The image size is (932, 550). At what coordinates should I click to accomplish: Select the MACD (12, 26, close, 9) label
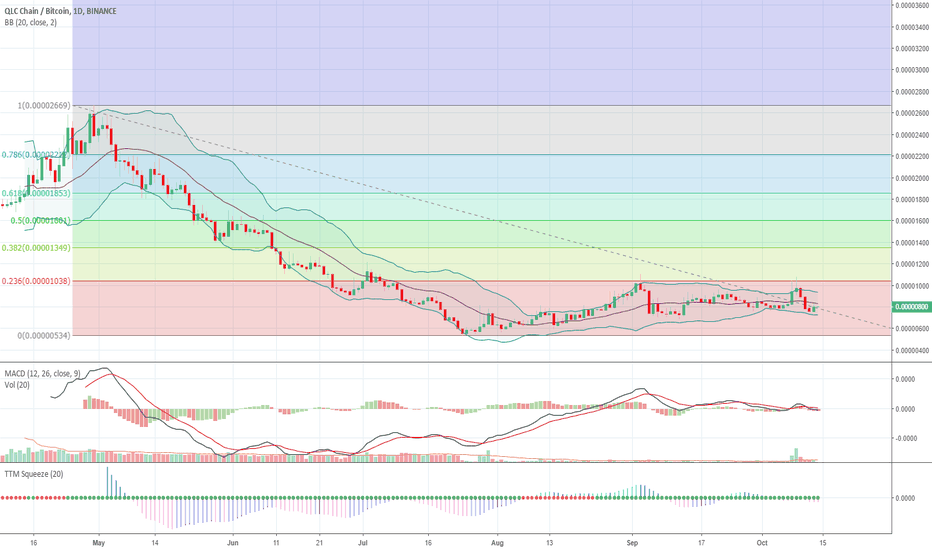[x=42, y=373]
